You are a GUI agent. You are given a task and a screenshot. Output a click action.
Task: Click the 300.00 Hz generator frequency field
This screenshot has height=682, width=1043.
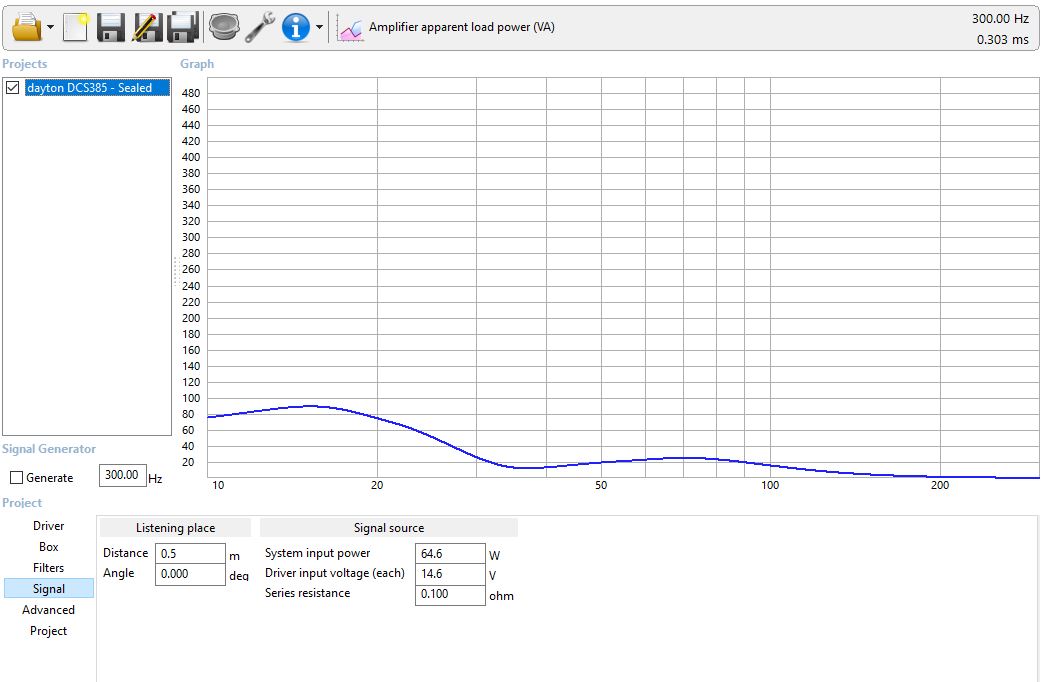point(122,475)
